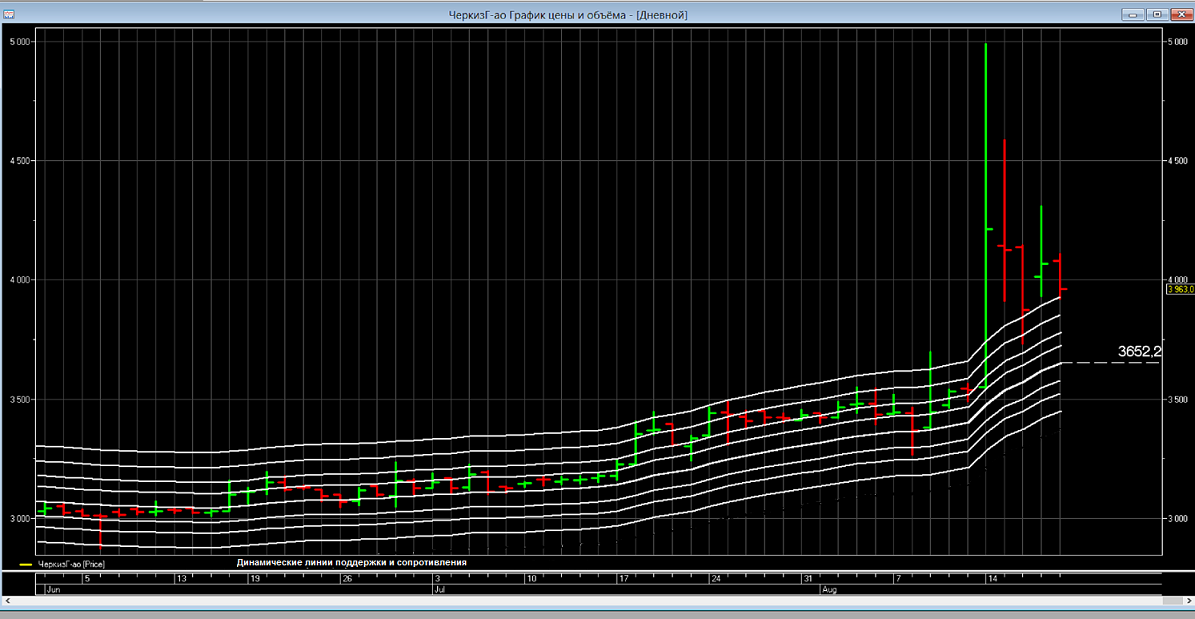Click the yellow legend line swatch
Image resolution: width=1195 pixels, height=619 pixels.
[x=25, y=566]
